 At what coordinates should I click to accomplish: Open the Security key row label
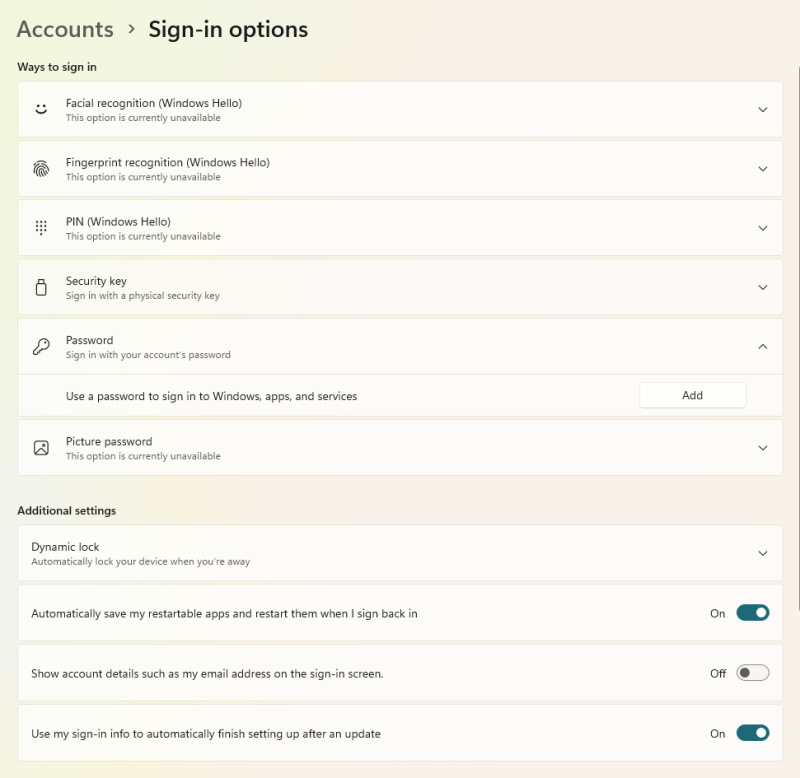(96, 281)
